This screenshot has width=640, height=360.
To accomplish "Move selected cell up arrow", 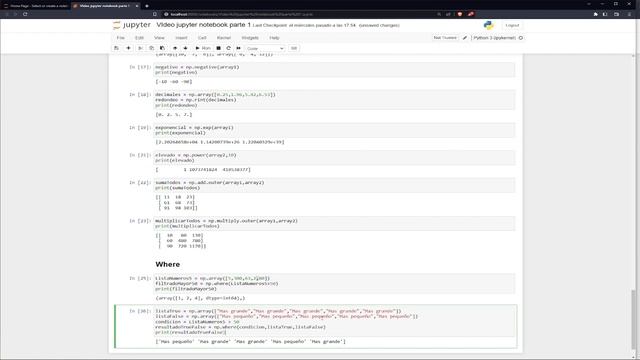I will pos(175,48).
